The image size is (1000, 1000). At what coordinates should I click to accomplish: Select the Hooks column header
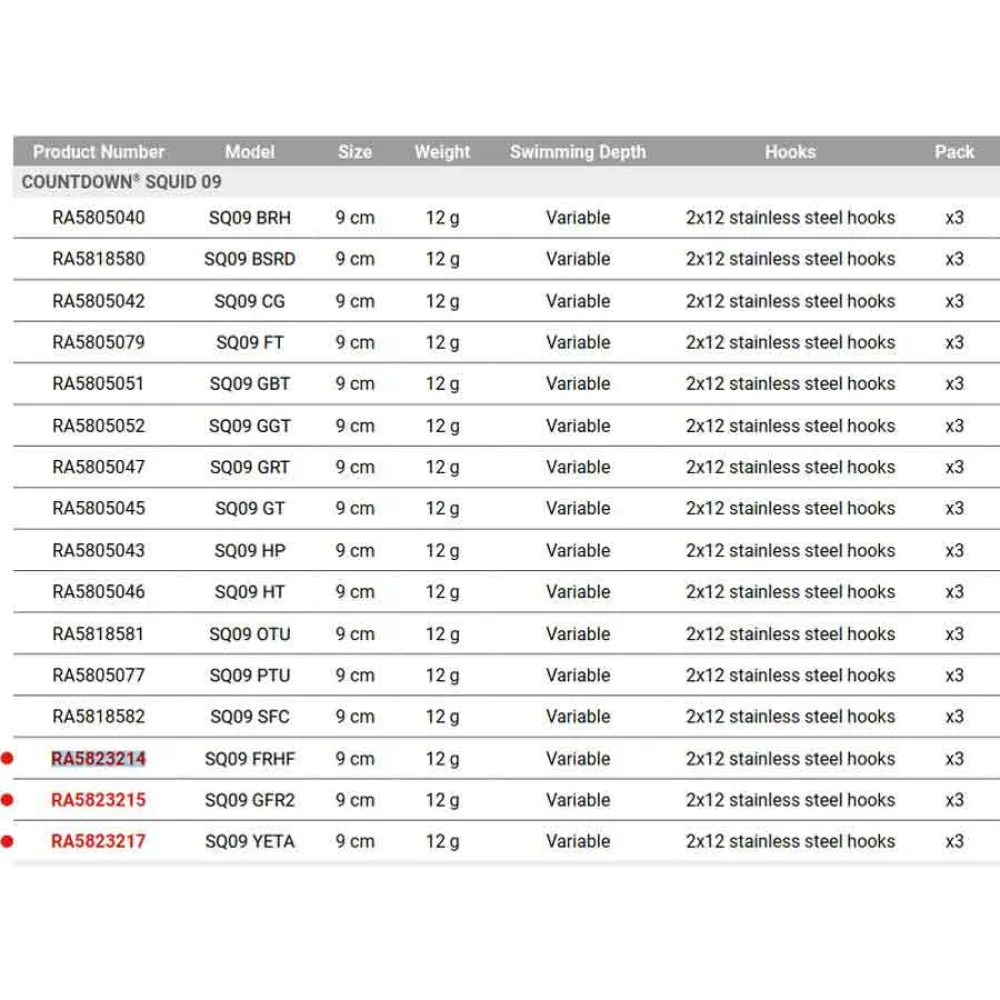pos(790,152)
